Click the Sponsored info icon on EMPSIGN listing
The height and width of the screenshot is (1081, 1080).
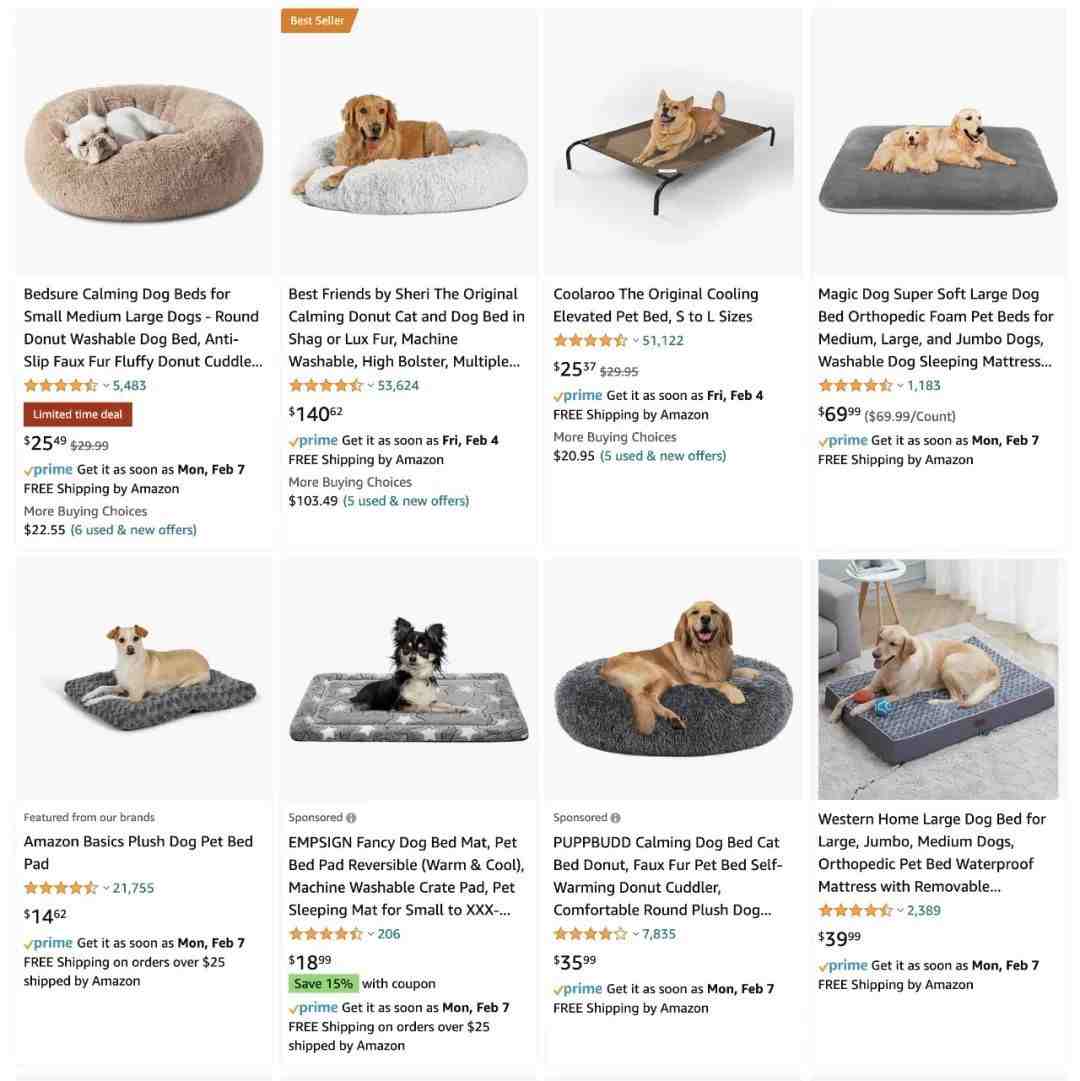pos(351,818)
